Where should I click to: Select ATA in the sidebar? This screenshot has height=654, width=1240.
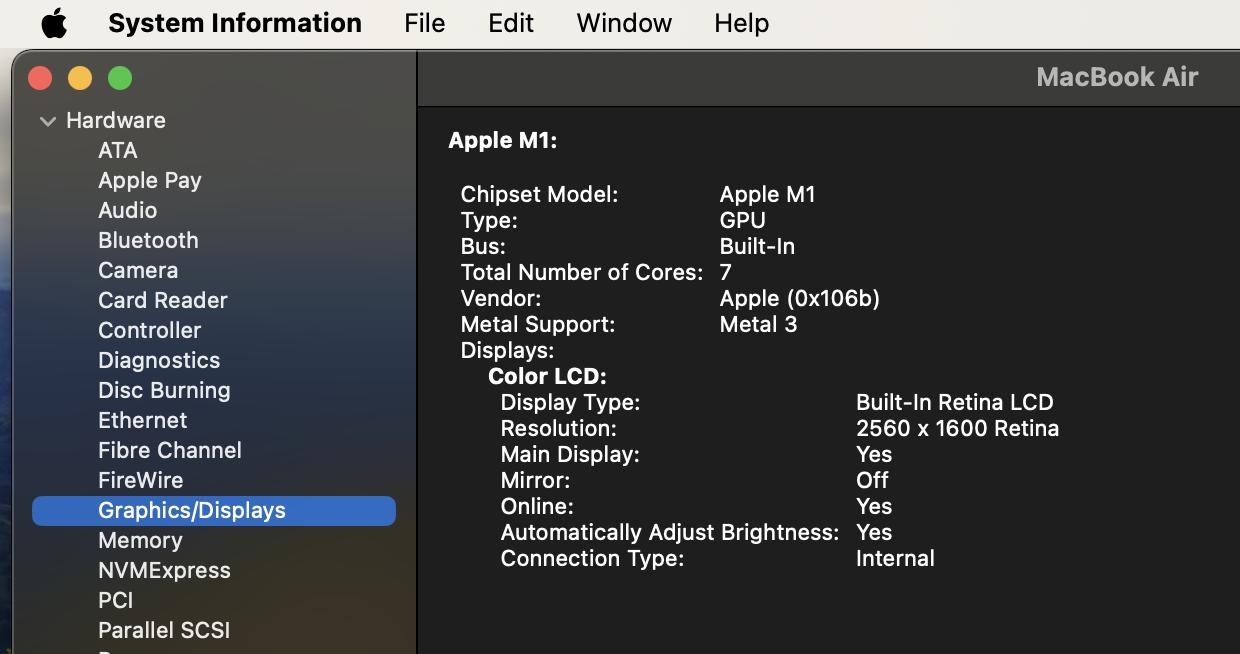click(118, 150)
